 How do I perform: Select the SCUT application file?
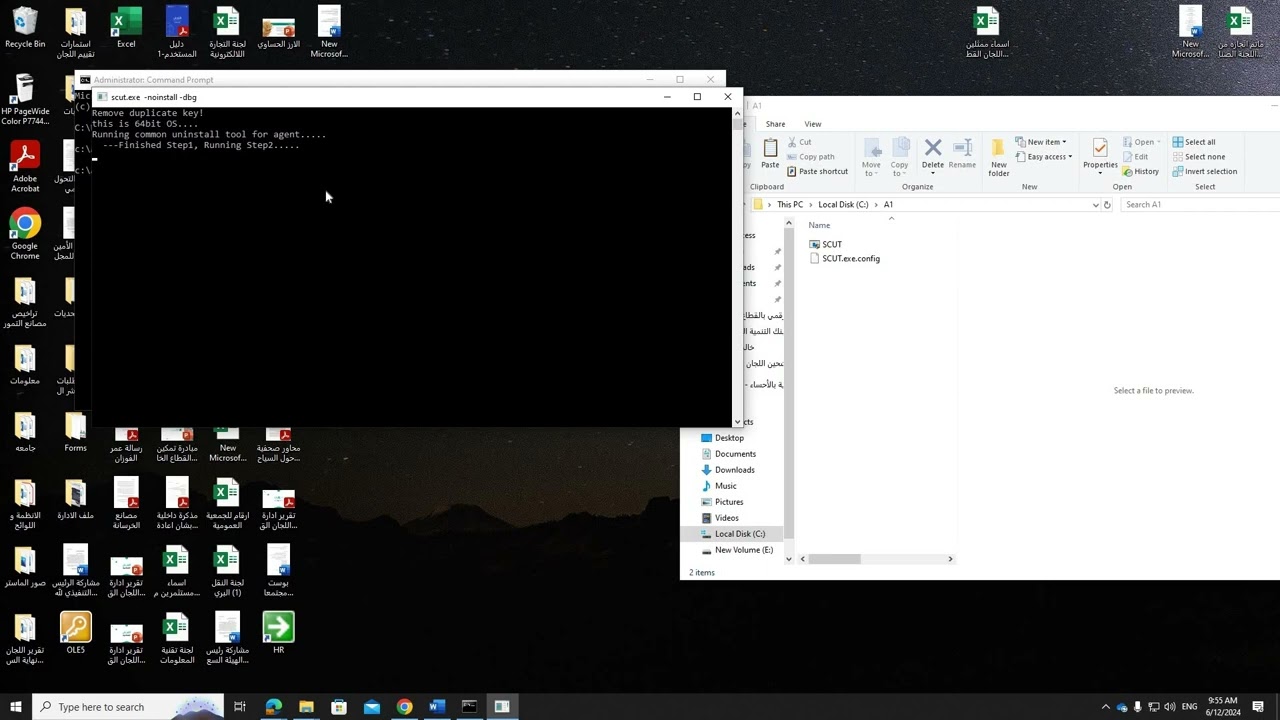coord(825,244)
